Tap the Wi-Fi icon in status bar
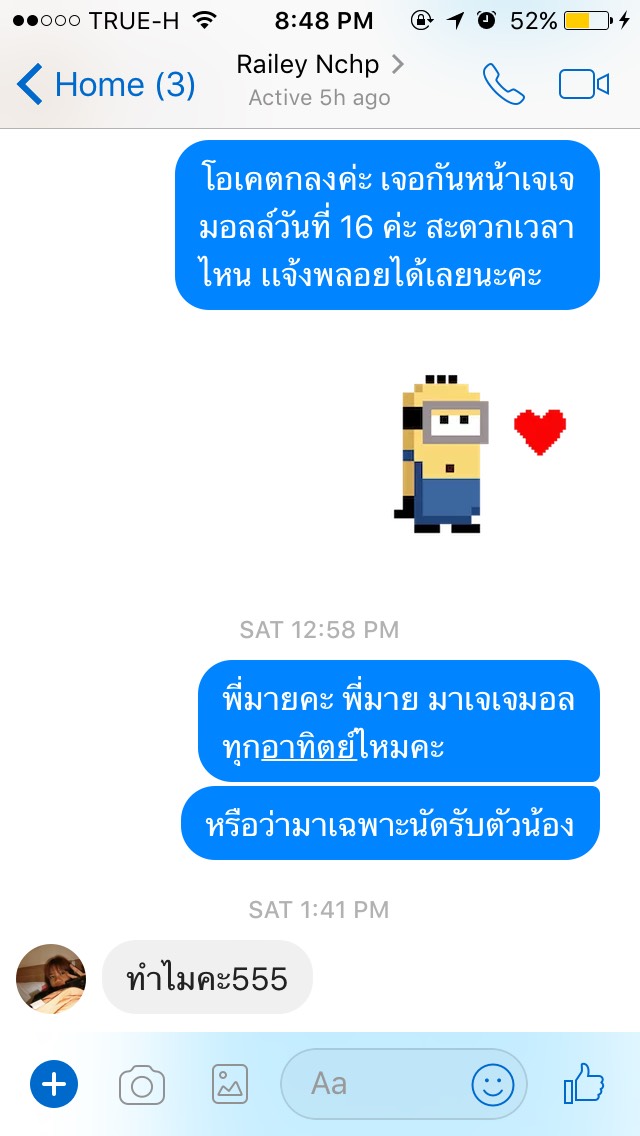This screenshot has height=1136, width=640. 206,20
